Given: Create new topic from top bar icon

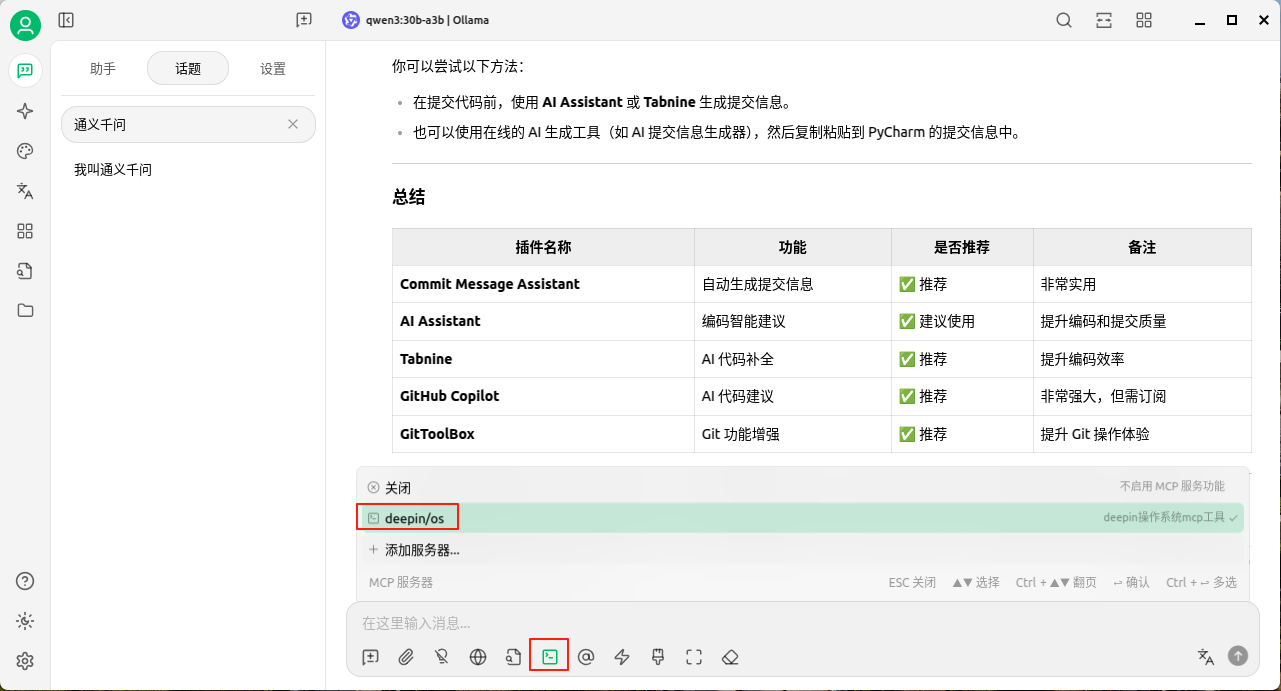Looking at the screenshot, I should pyautogui.click(x=304, y=20).
